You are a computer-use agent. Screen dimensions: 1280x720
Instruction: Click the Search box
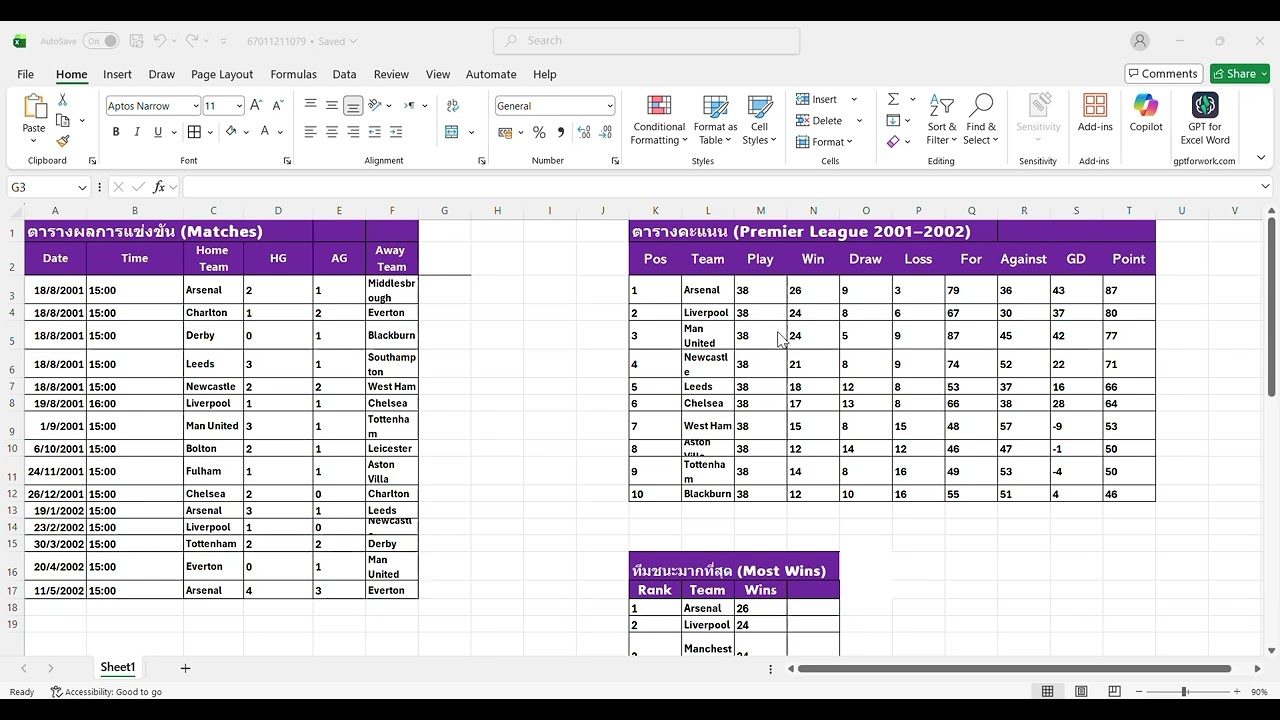[646, 41]
